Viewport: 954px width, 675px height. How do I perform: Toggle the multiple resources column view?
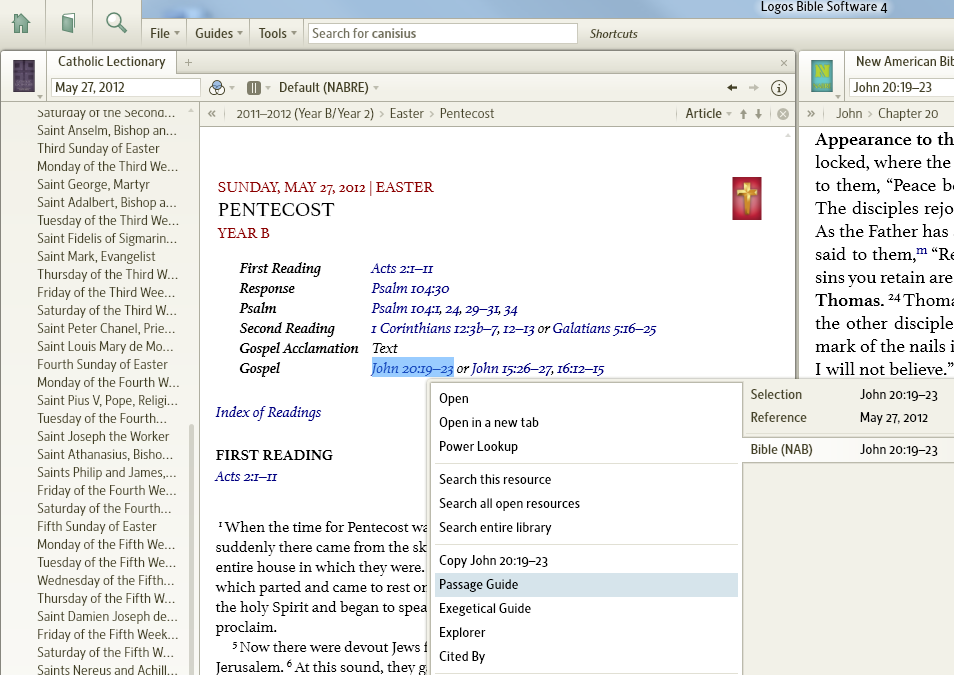coord(253,87)
